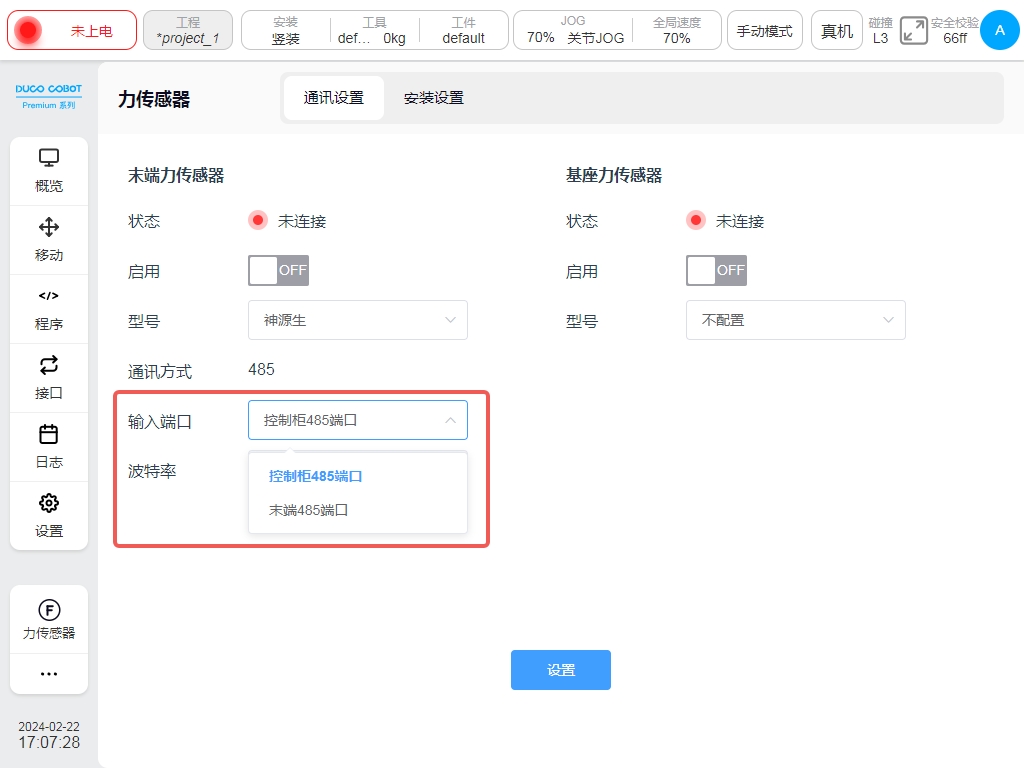Toggle the 基座力传感器 启用 switch

[x=716, y=270]
